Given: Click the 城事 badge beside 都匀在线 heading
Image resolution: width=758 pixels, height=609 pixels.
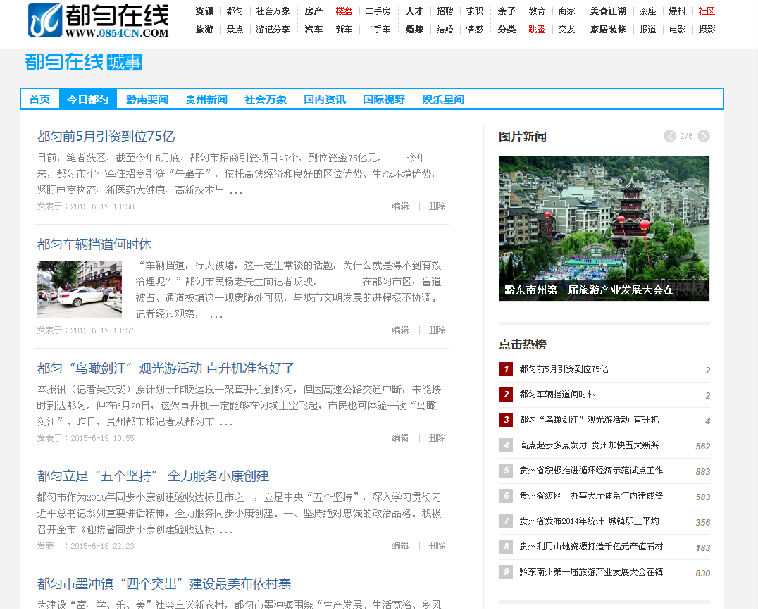Looking at the screenshot, I should coord(124,62).
